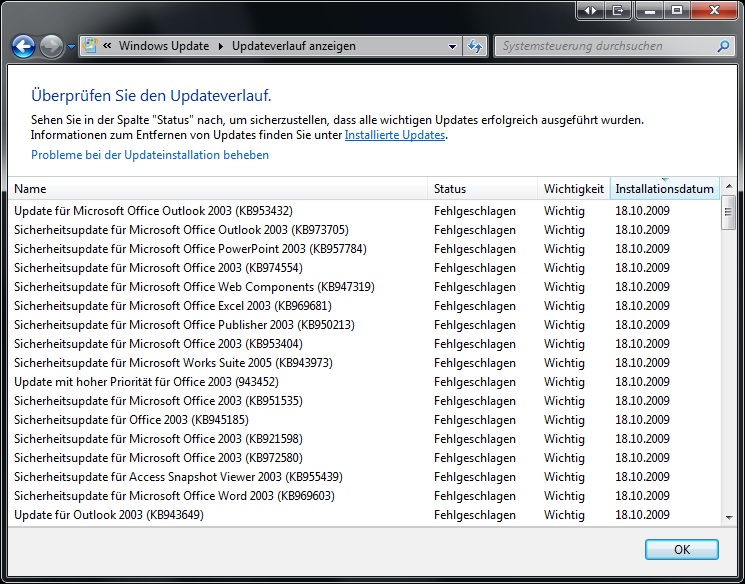Click Wichtig cell in KB969603 row

coord(564,496)
